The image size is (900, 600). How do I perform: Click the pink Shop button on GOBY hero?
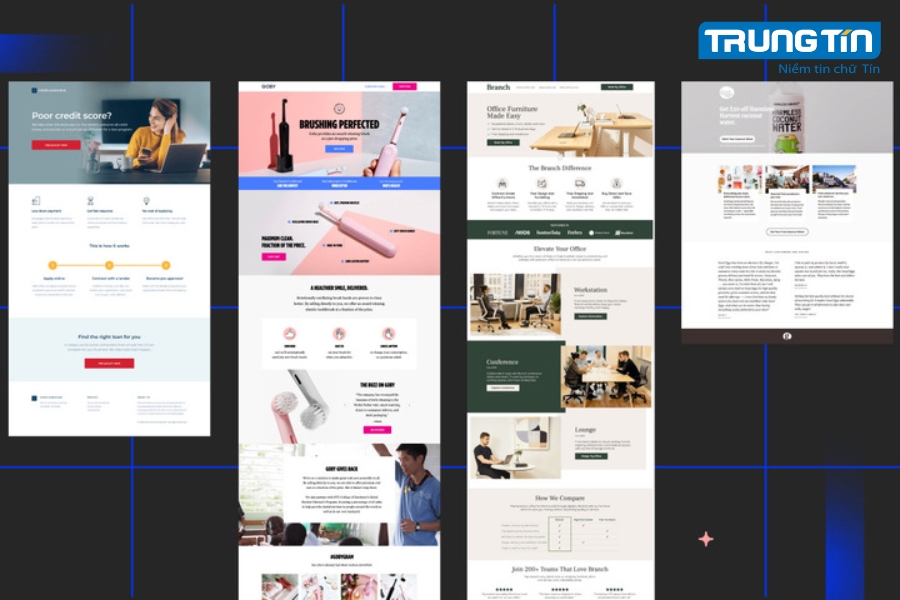point(405,85)
